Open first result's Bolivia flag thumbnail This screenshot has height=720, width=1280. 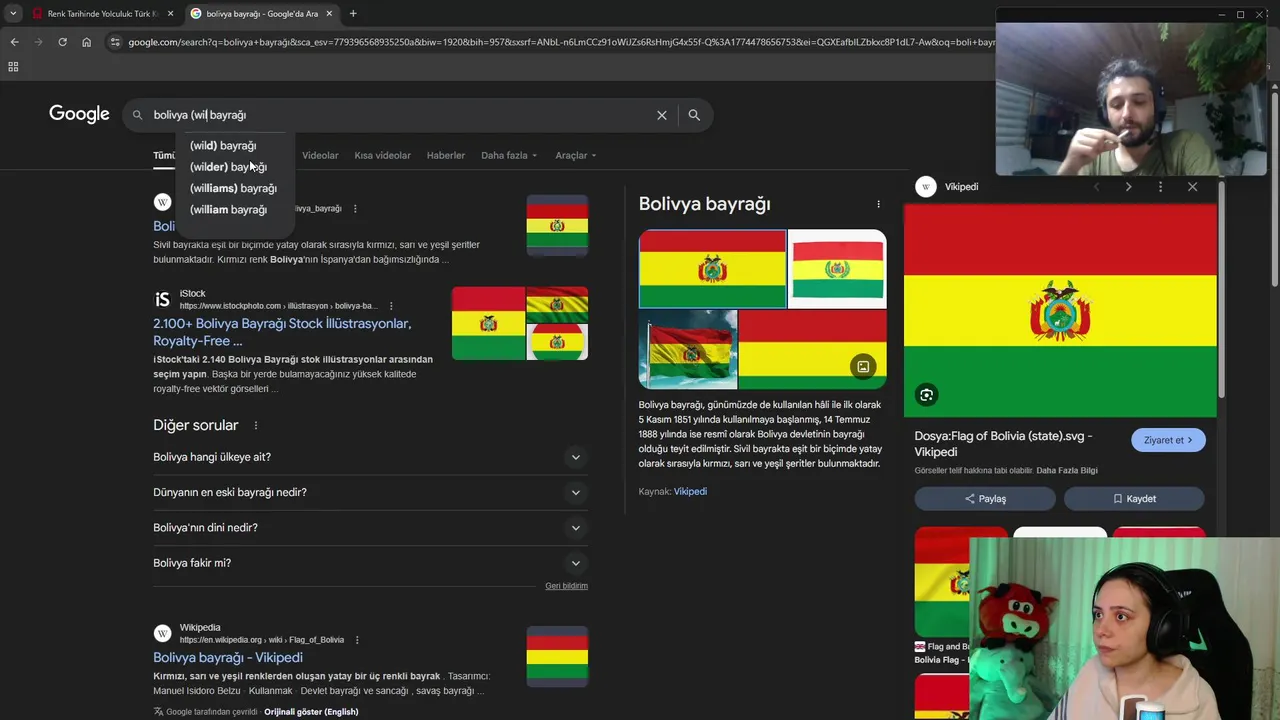click(x=557, y=226)
